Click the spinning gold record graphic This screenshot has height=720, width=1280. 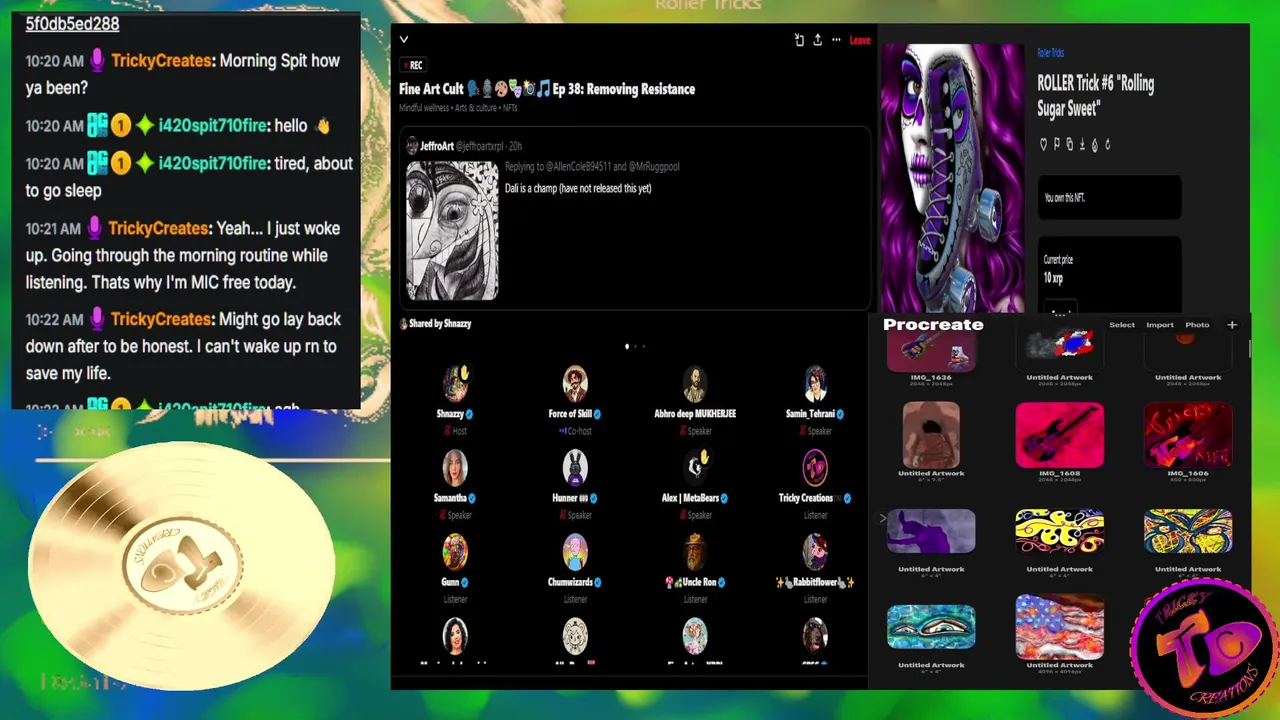pos(181,565)
